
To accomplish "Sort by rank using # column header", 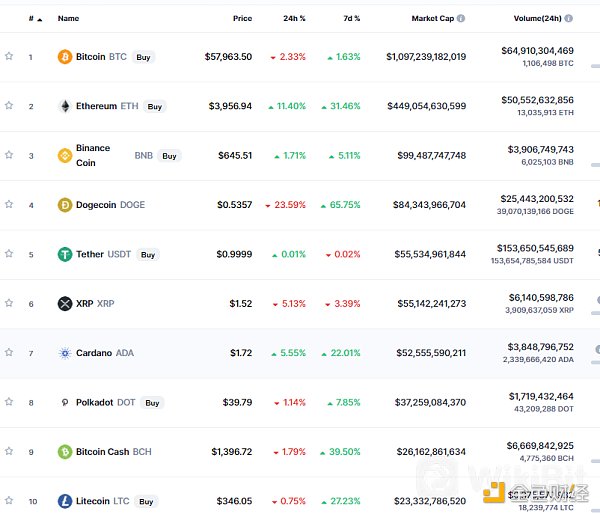I will [32, 18].
